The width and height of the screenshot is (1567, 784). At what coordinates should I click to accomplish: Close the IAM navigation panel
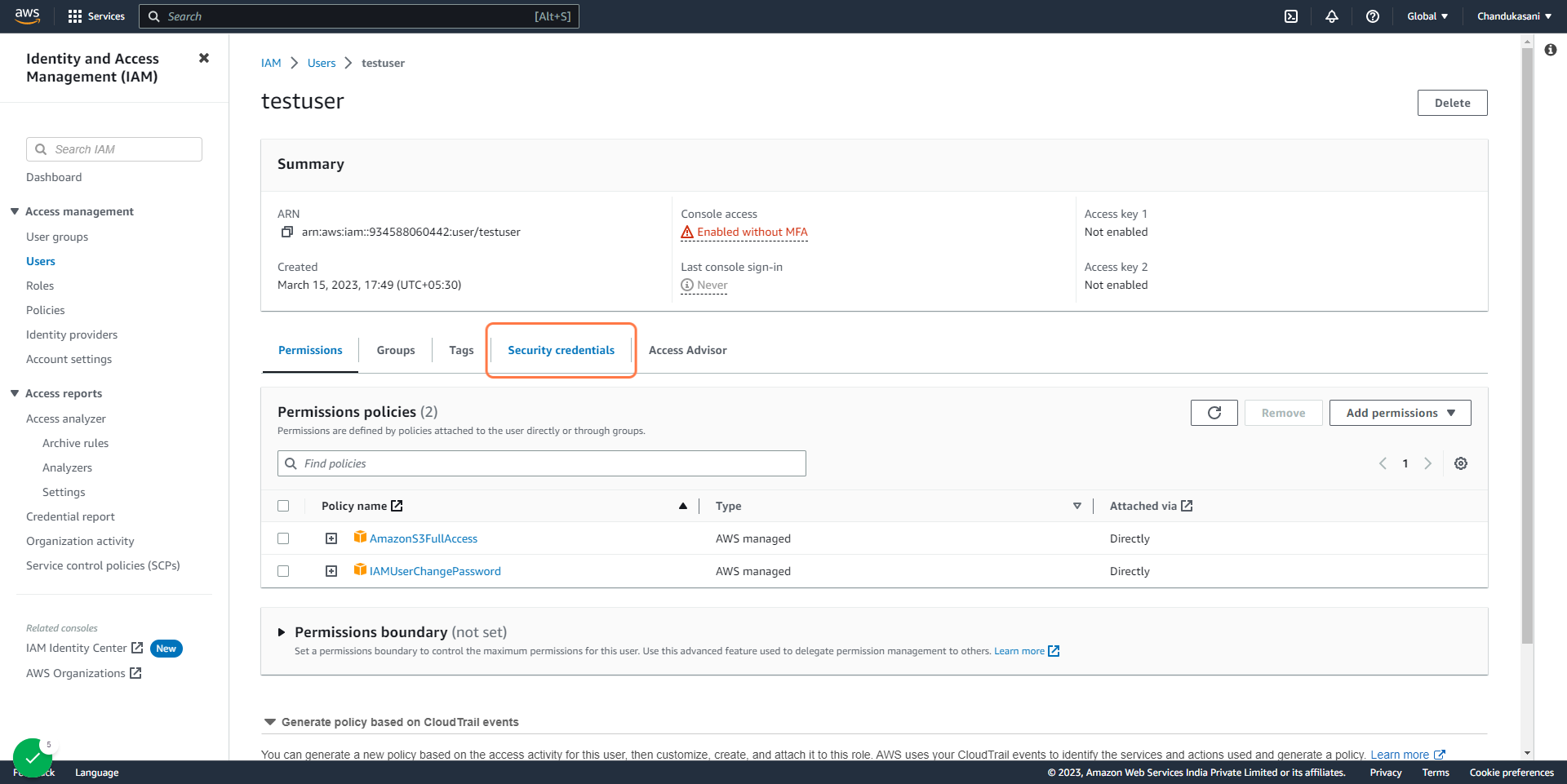coord(204,58)
